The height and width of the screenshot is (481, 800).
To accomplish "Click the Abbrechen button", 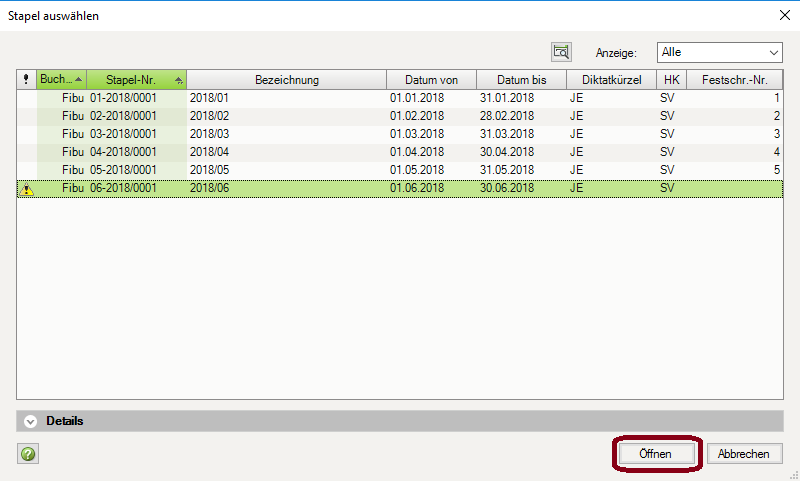I will click(744, 454).
